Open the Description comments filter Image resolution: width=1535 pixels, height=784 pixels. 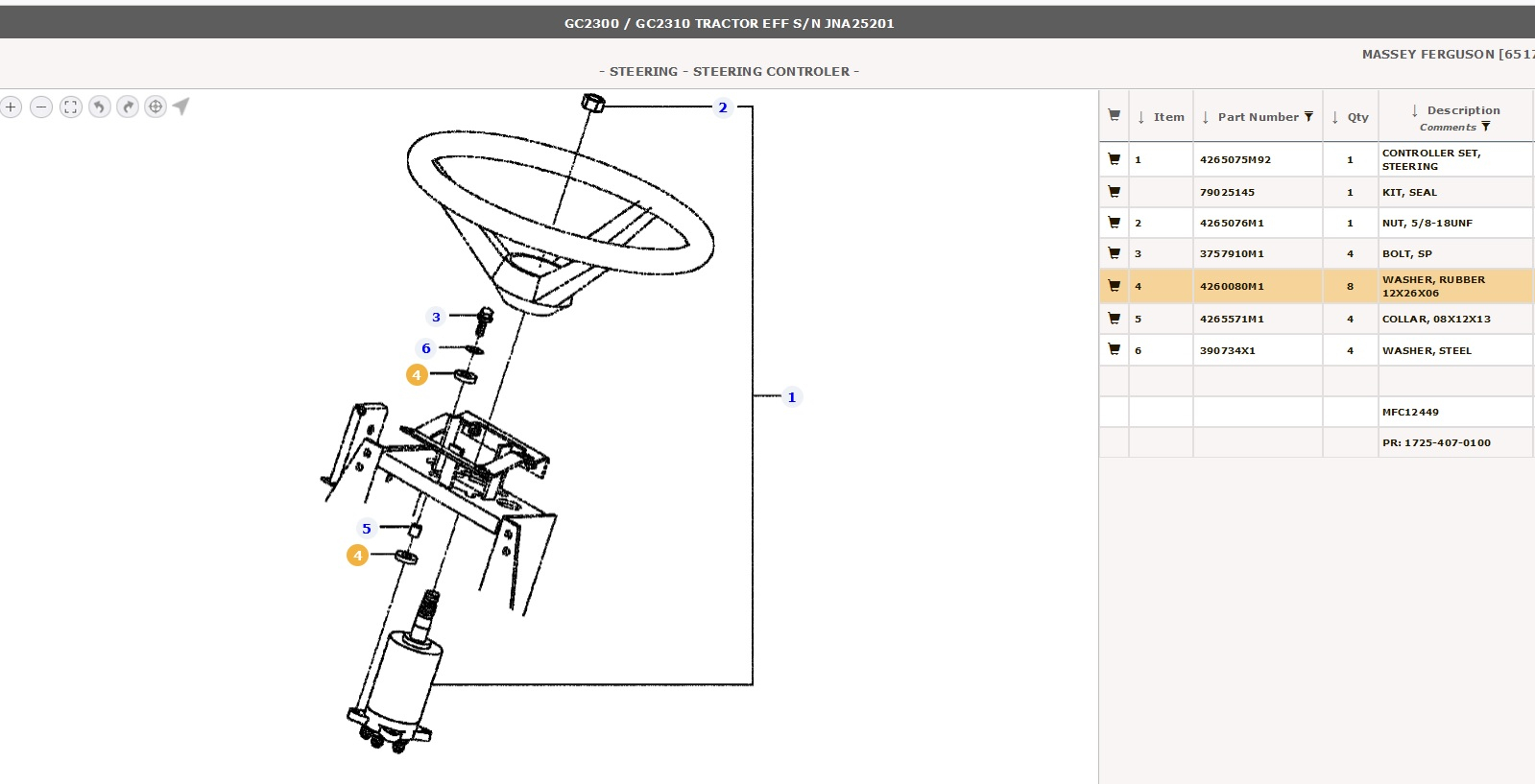[x=1486, y=127]
